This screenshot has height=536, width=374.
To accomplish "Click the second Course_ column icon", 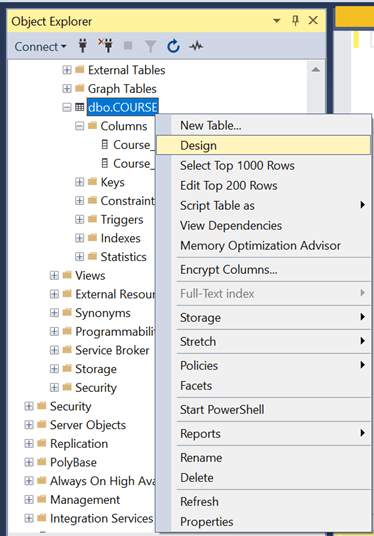I will [105, 163].
